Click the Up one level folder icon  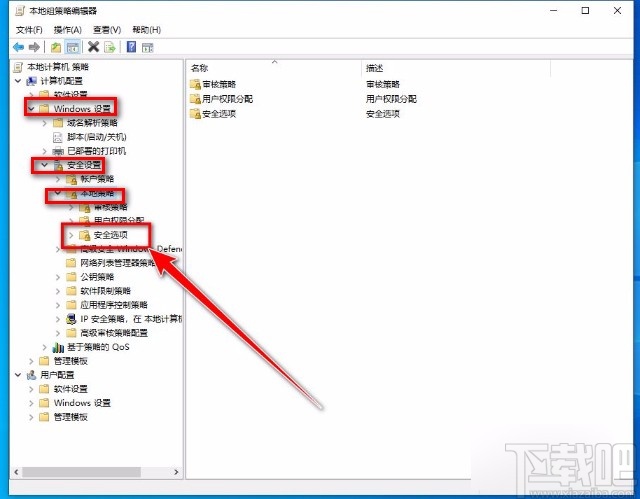tap(56, 47)
